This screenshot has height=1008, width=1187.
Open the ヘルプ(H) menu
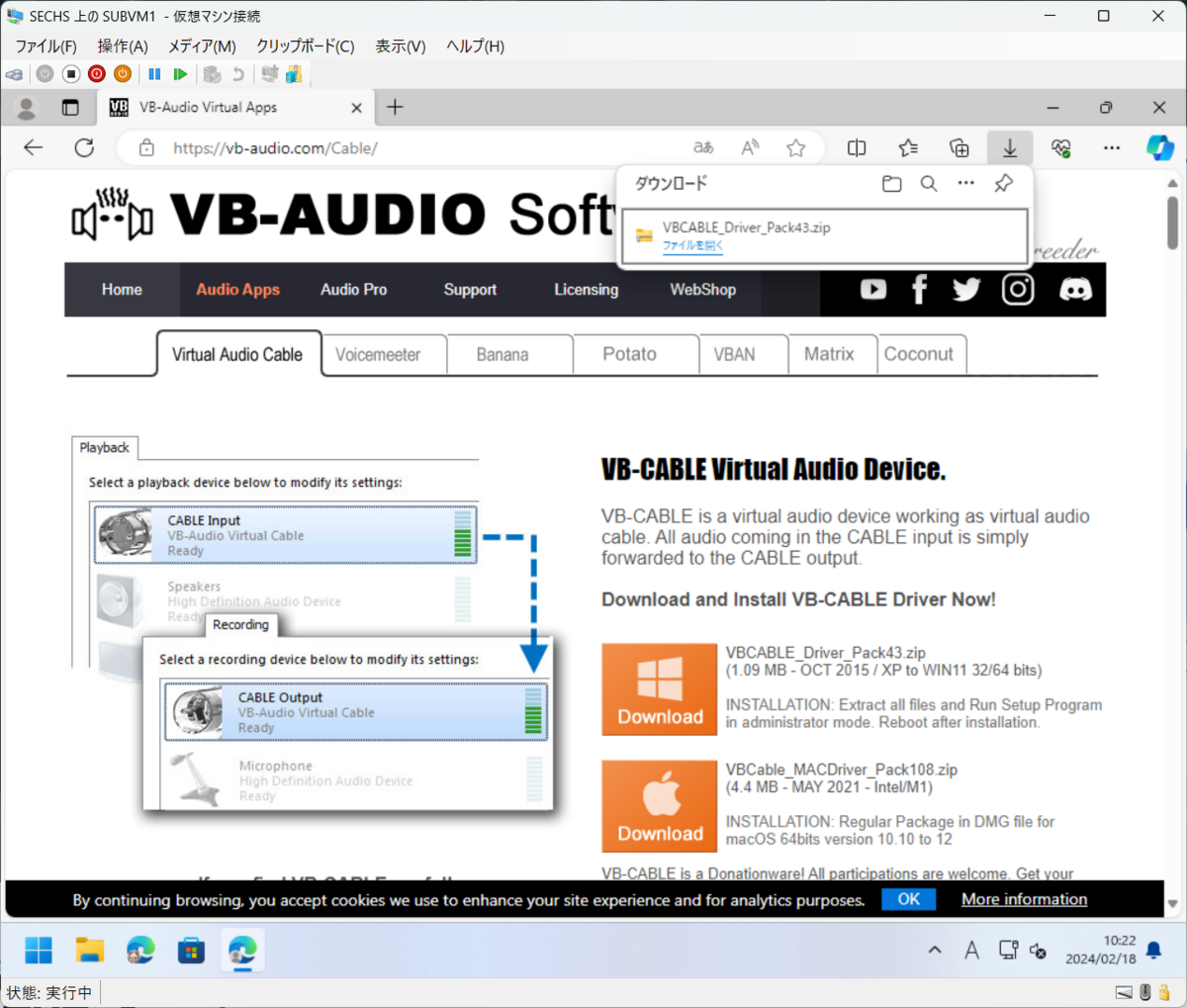475,46
